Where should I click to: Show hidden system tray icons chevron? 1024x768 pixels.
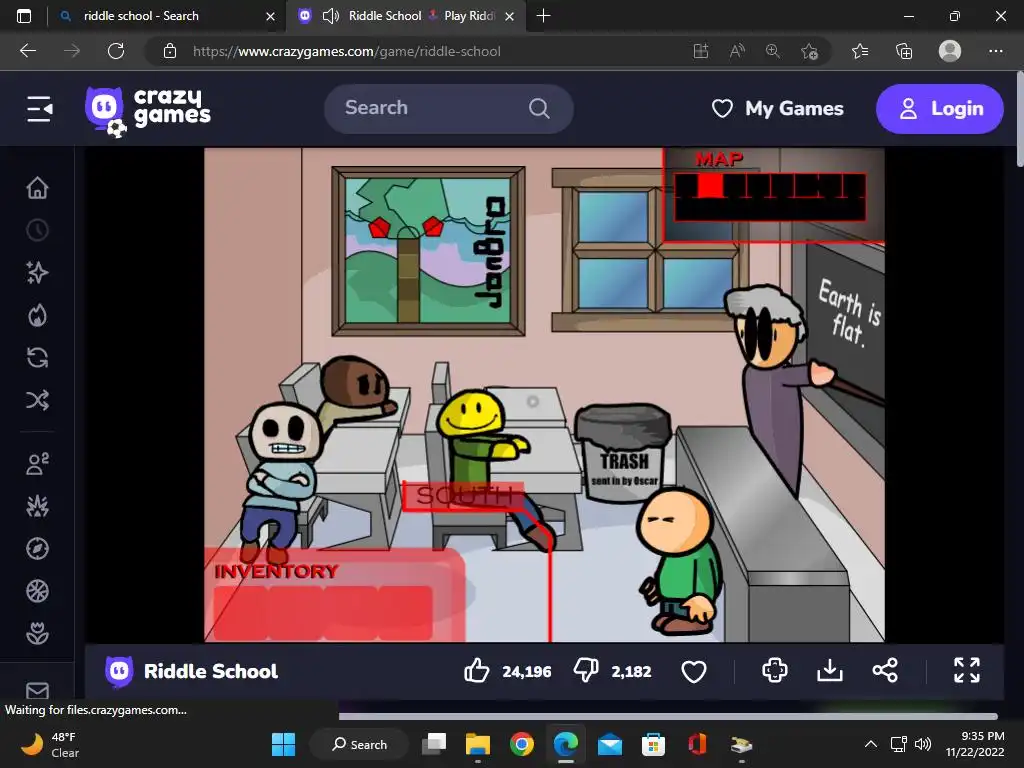click(x=871, y=744)
